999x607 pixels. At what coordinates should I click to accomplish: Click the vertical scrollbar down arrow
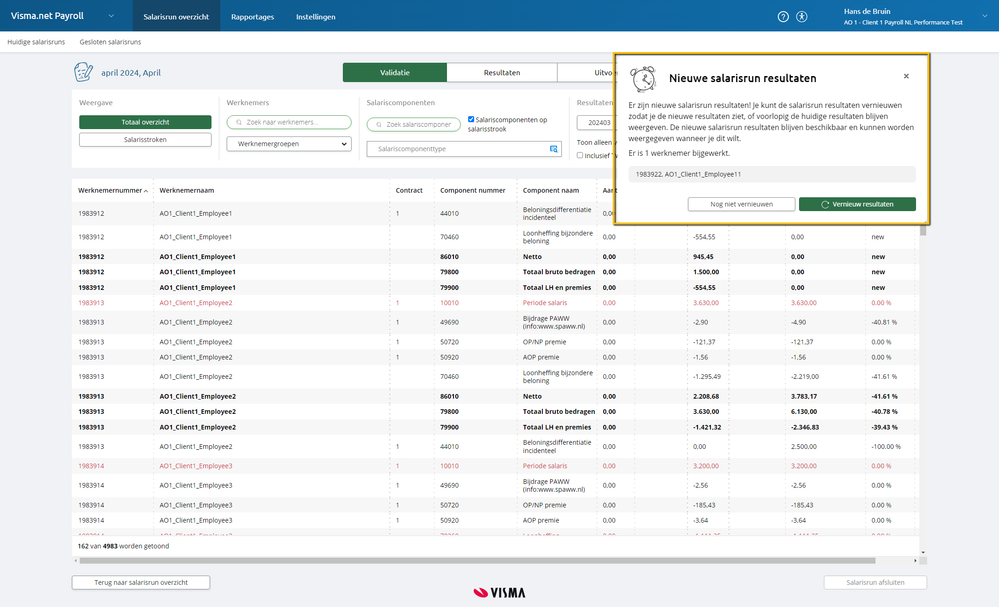pyautogui.click(x=923, y=552)
